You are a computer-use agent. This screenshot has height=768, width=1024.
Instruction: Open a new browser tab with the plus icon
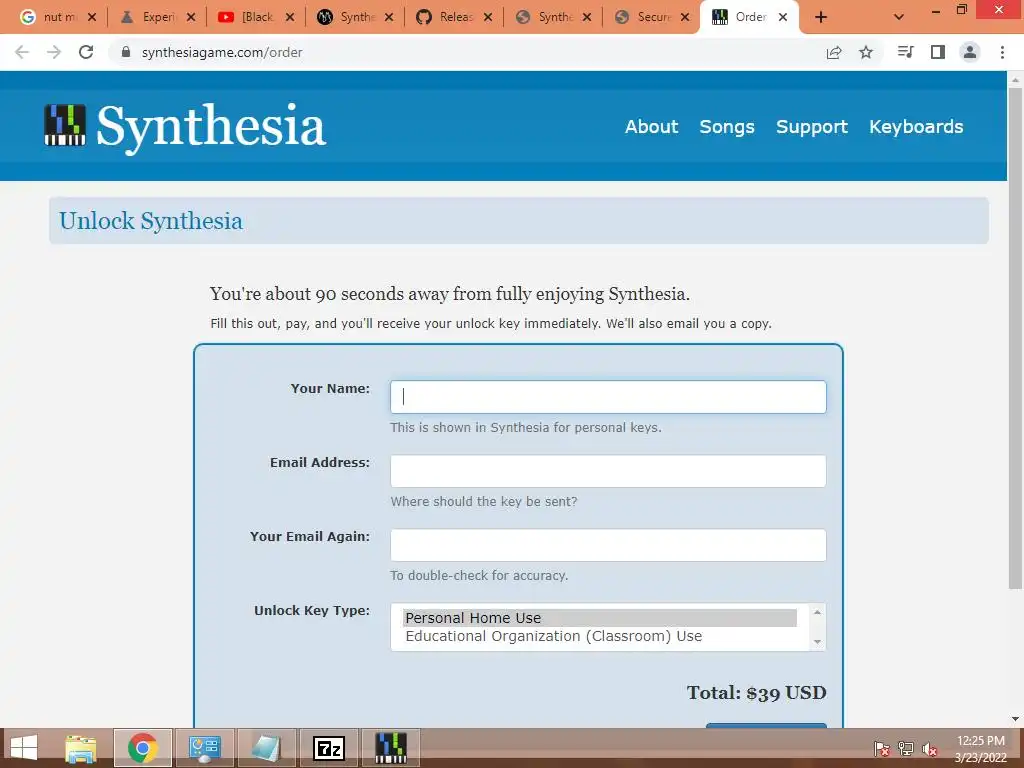click(821, 18)
